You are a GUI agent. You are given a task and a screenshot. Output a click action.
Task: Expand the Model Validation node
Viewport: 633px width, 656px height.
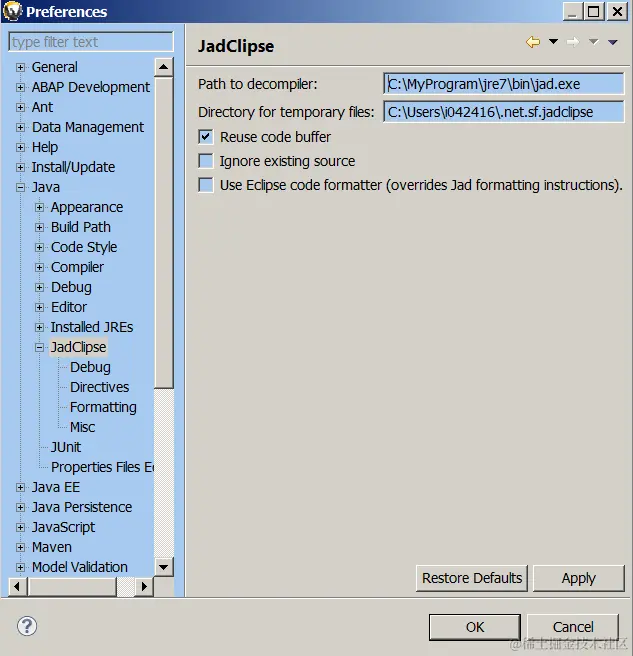20,567
